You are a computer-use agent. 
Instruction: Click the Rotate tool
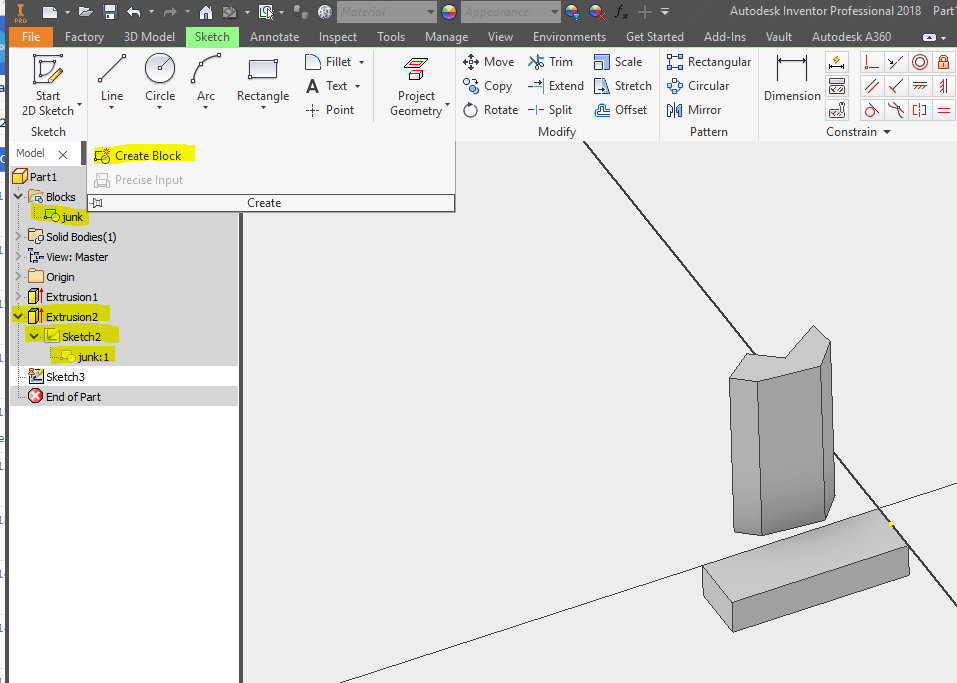490,110
